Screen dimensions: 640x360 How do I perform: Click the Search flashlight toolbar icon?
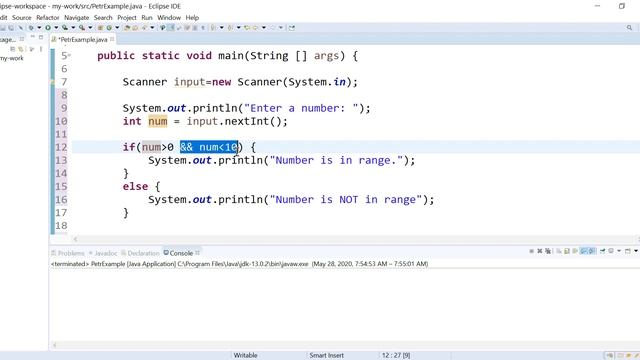pos(144,28)
